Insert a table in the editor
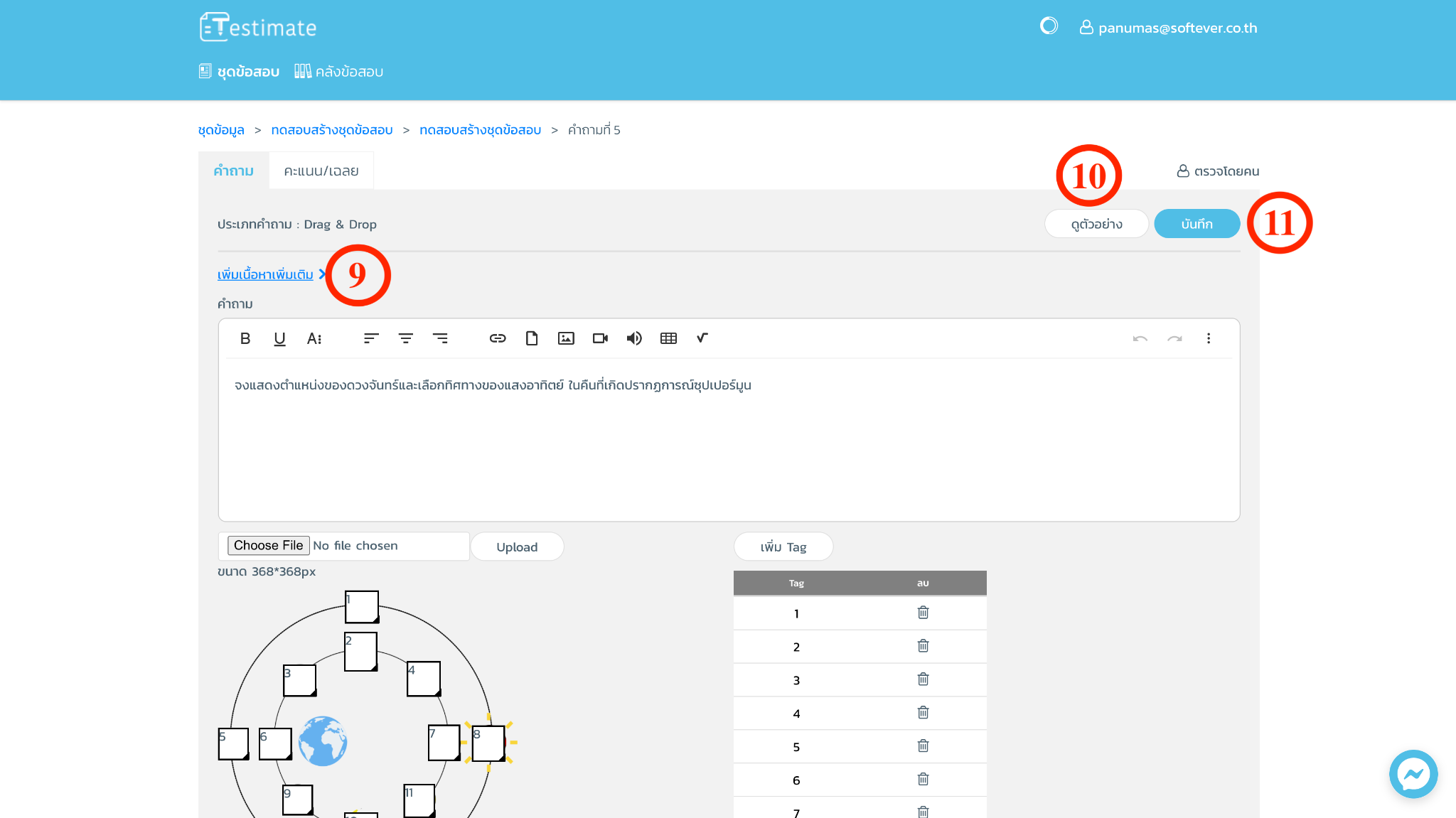The image size is (1456, 818). [x=668, y=338]
